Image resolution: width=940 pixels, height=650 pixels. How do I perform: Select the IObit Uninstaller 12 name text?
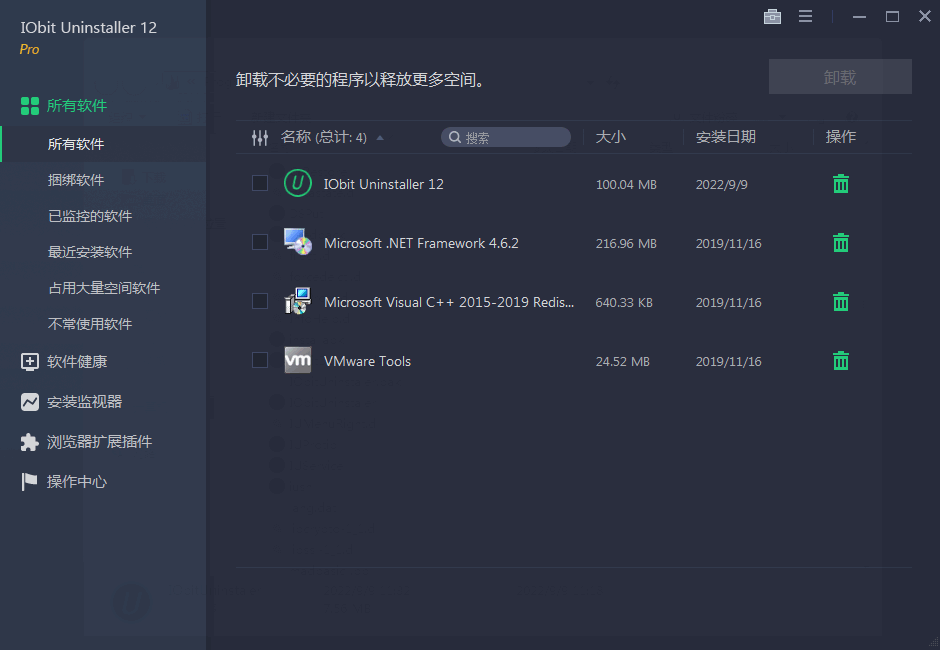tap(384, 184)
